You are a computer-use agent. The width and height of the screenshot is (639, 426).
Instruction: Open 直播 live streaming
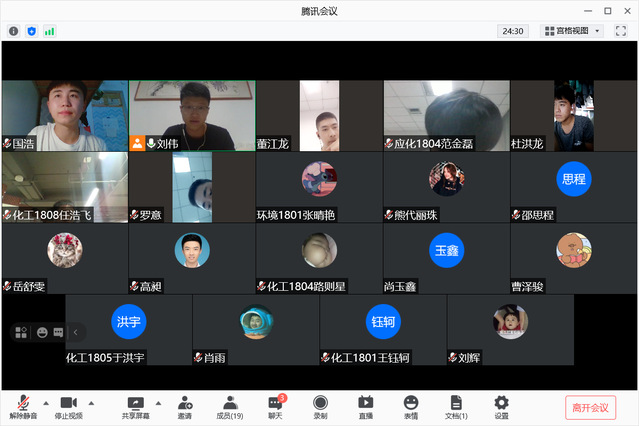click(366, 405)
